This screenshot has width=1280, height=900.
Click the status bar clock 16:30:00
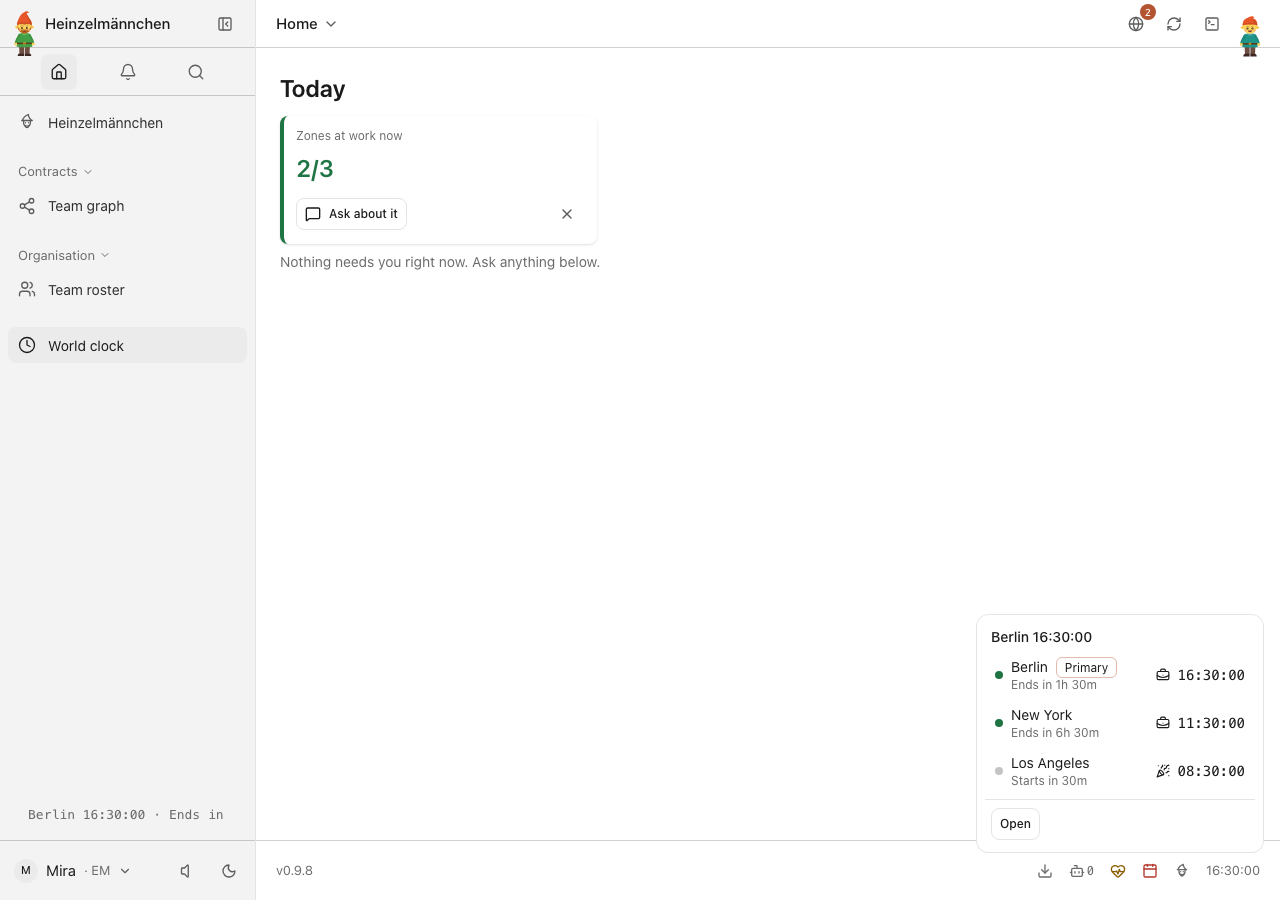[1233, 871]
